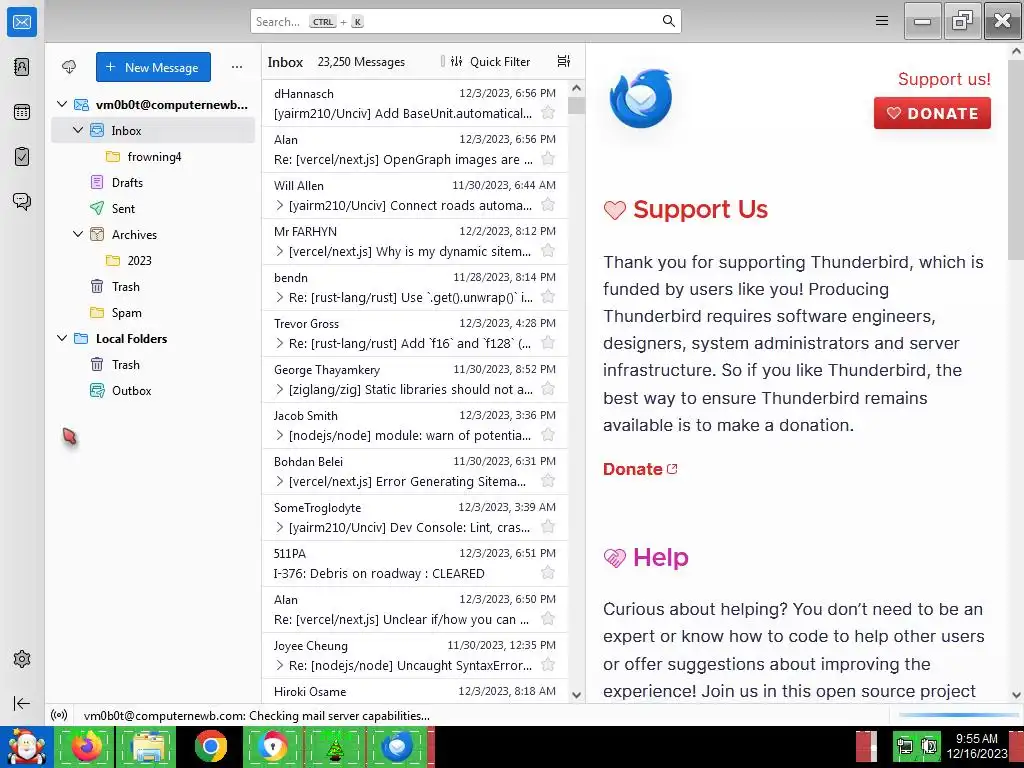Star the Will Allen message

click(548, 205)
